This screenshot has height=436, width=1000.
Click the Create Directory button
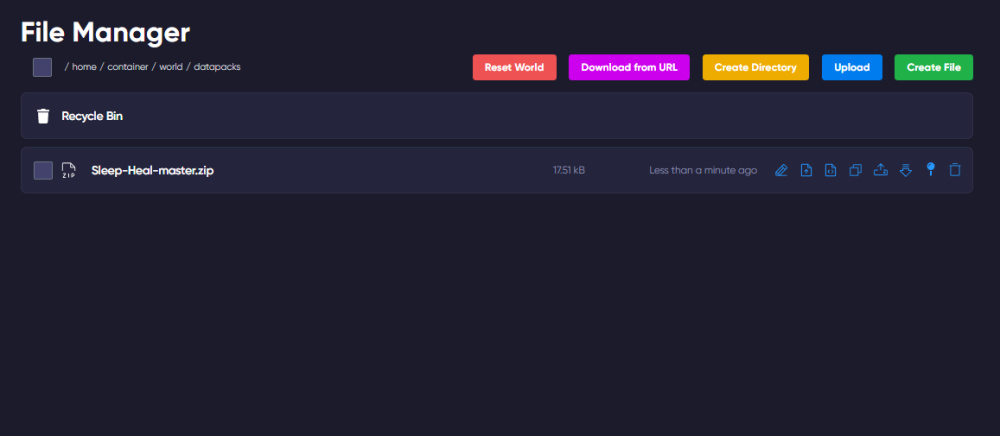pyautogui.click(x=755, y=67)
